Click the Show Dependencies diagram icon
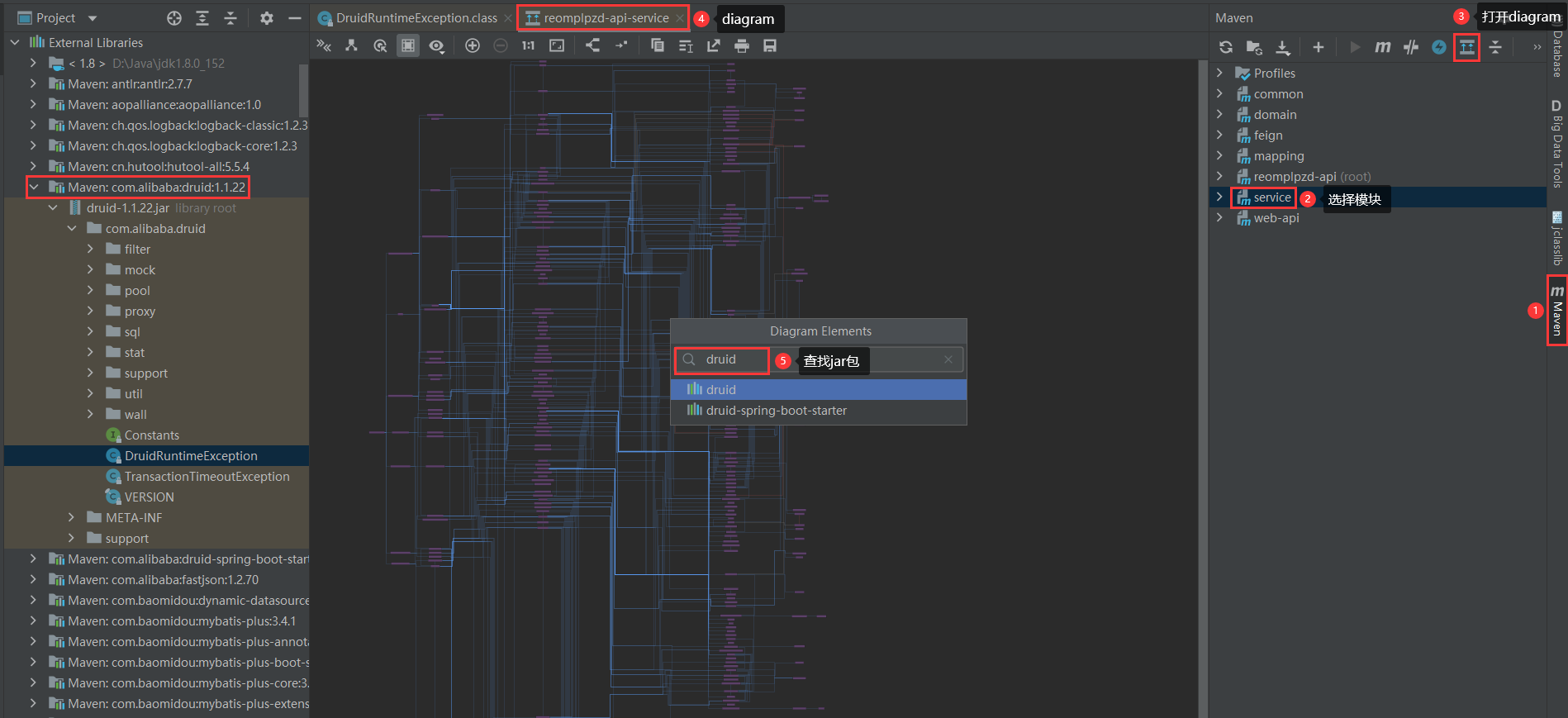 click(1467, 47)
